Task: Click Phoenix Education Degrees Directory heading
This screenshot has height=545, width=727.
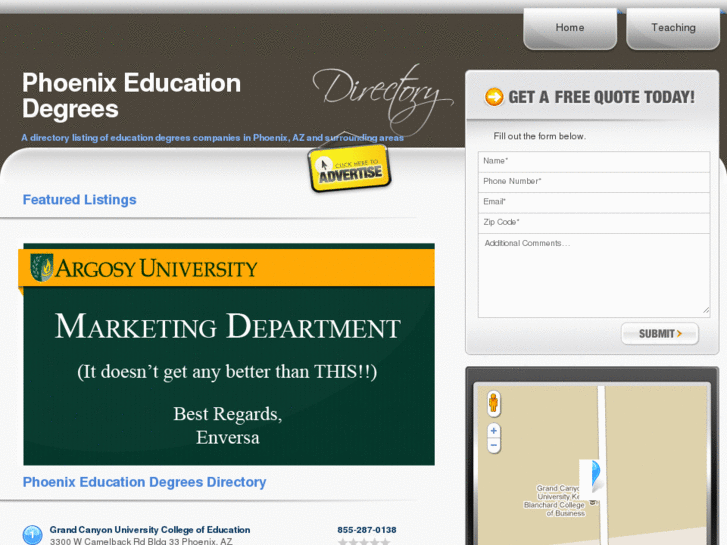Action: pos(145,482)
